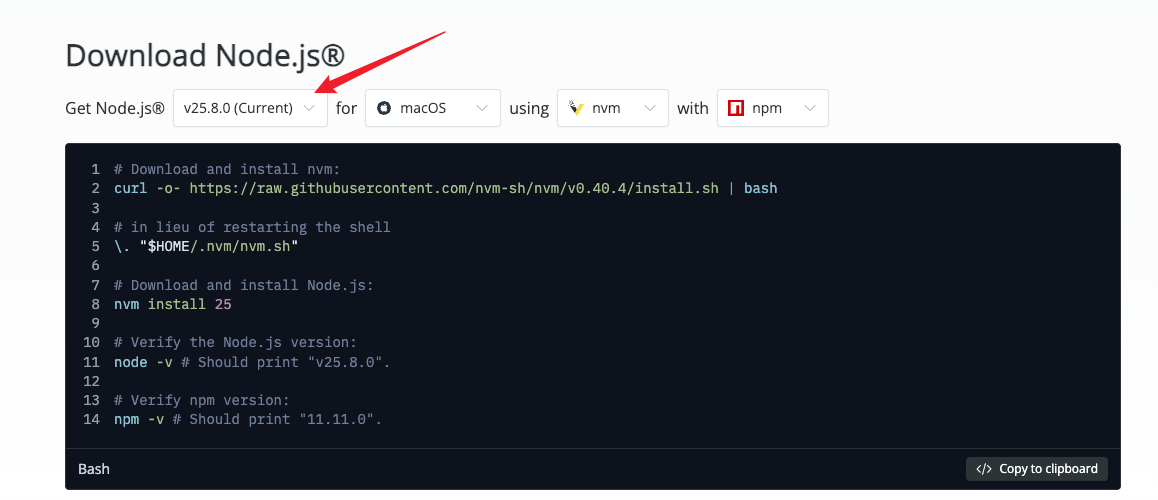Click the '# Download and install nvm:' comment
Screen dimensions: 1158x500
pos(227,169)
